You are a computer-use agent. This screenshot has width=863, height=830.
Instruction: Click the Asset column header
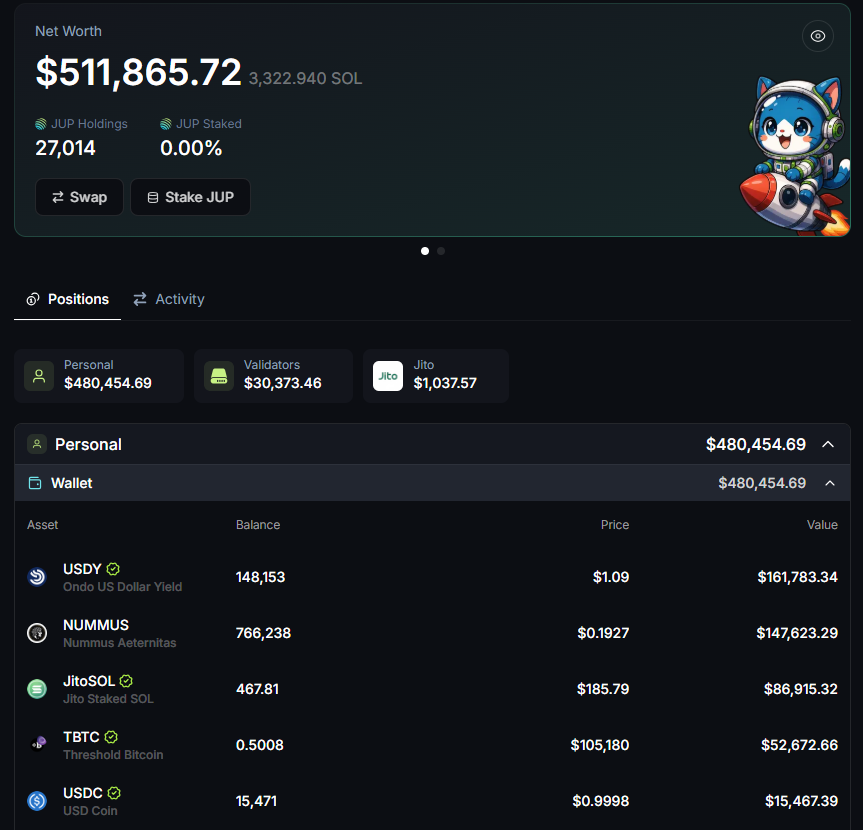[x=42, y=525]
